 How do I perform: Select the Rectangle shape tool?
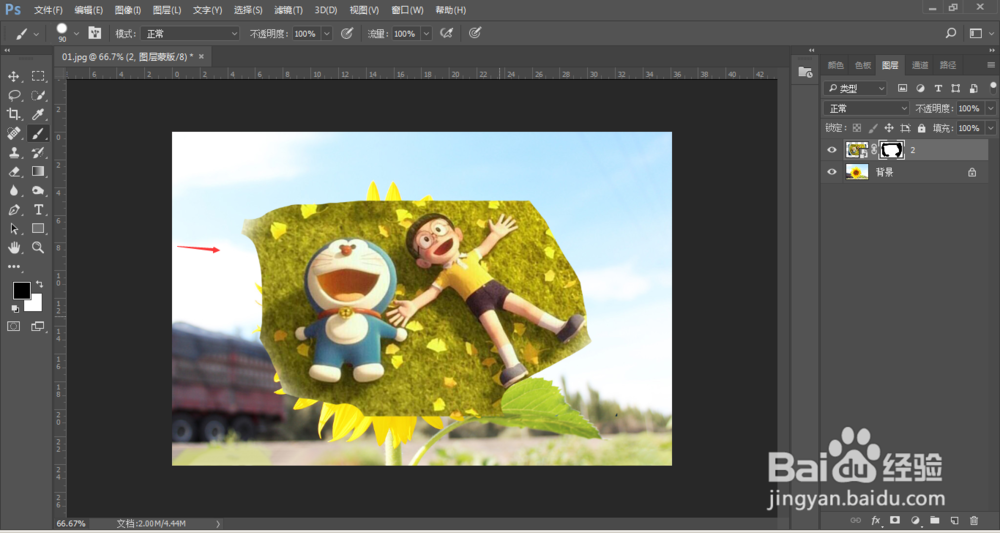coord(38,229)
